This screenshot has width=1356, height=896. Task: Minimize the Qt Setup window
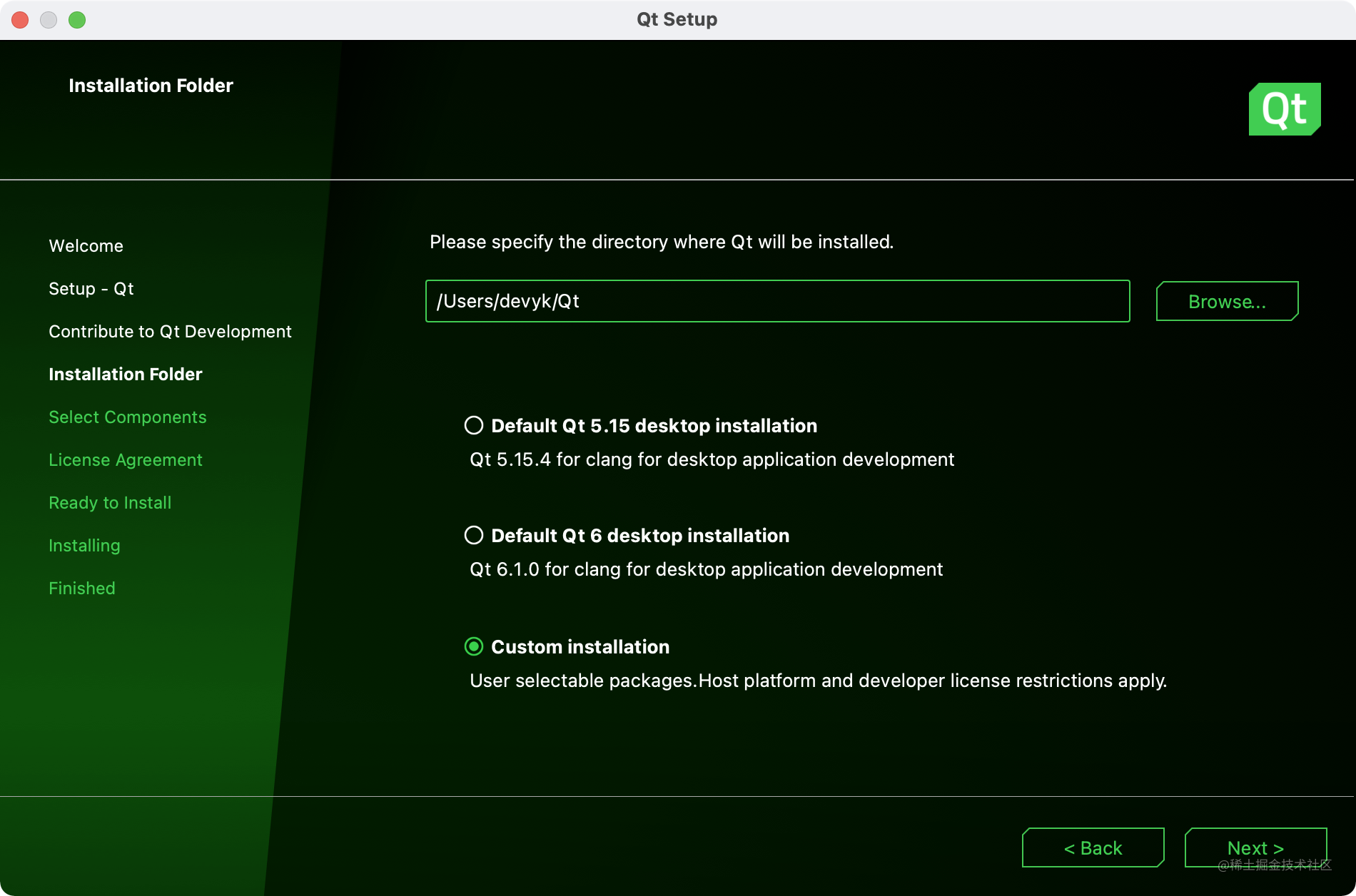coord(49,20)
